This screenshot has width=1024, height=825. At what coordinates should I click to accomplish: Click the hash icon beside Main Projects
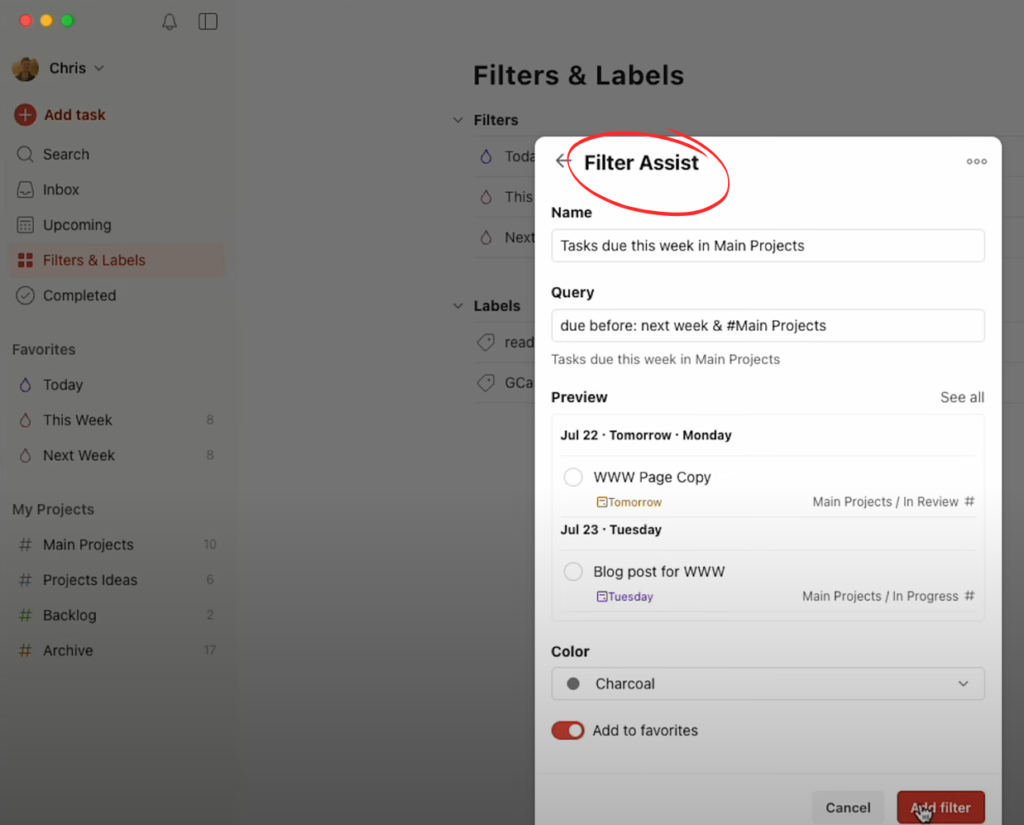[x=25, y=544]
